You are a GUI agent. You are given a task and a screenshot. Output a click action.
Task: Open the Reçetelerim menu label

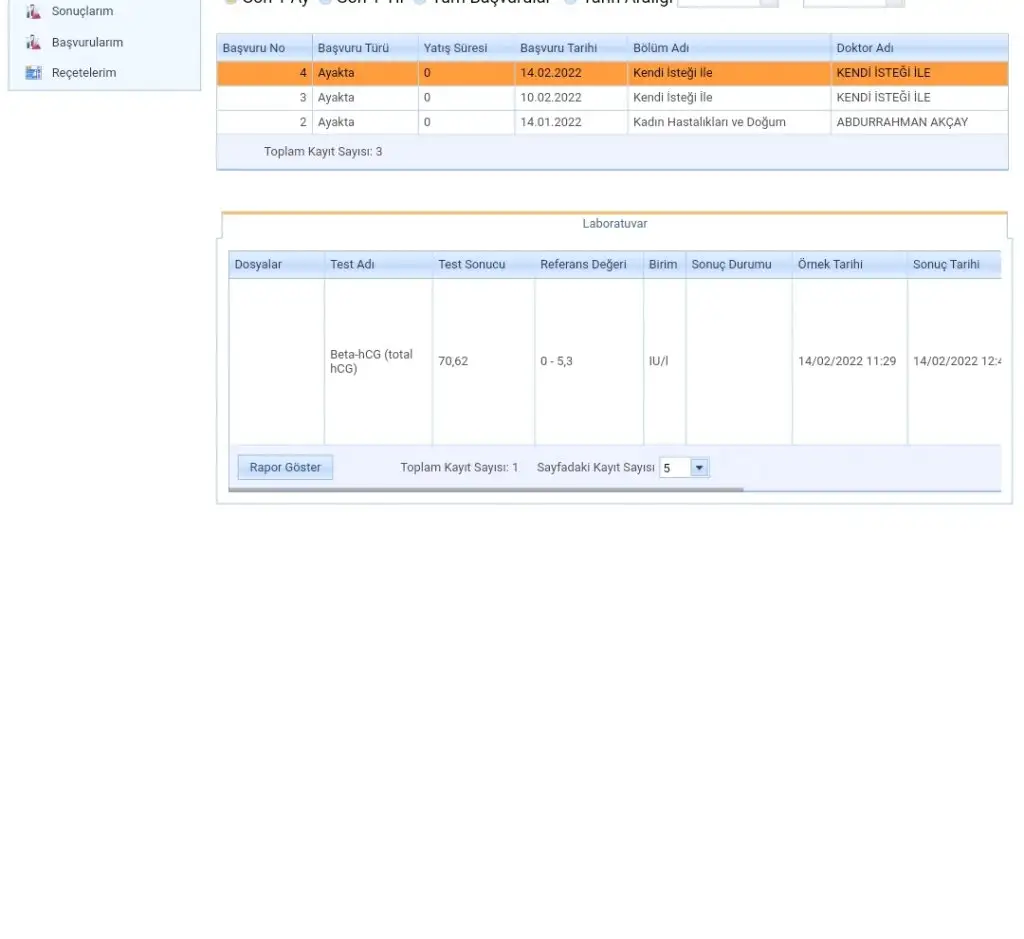coord(84,73)
